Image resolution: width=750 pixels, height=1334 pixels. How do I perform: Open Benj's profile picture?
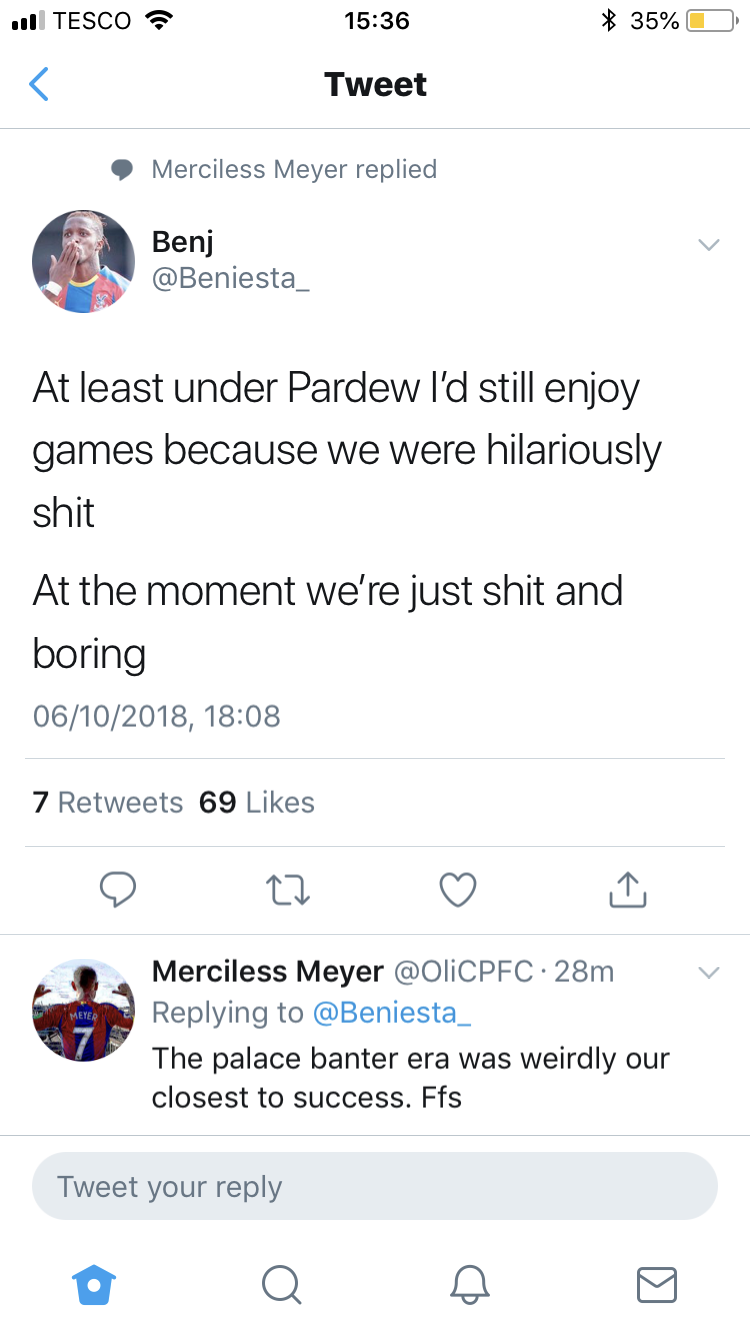tap(83, 261)
